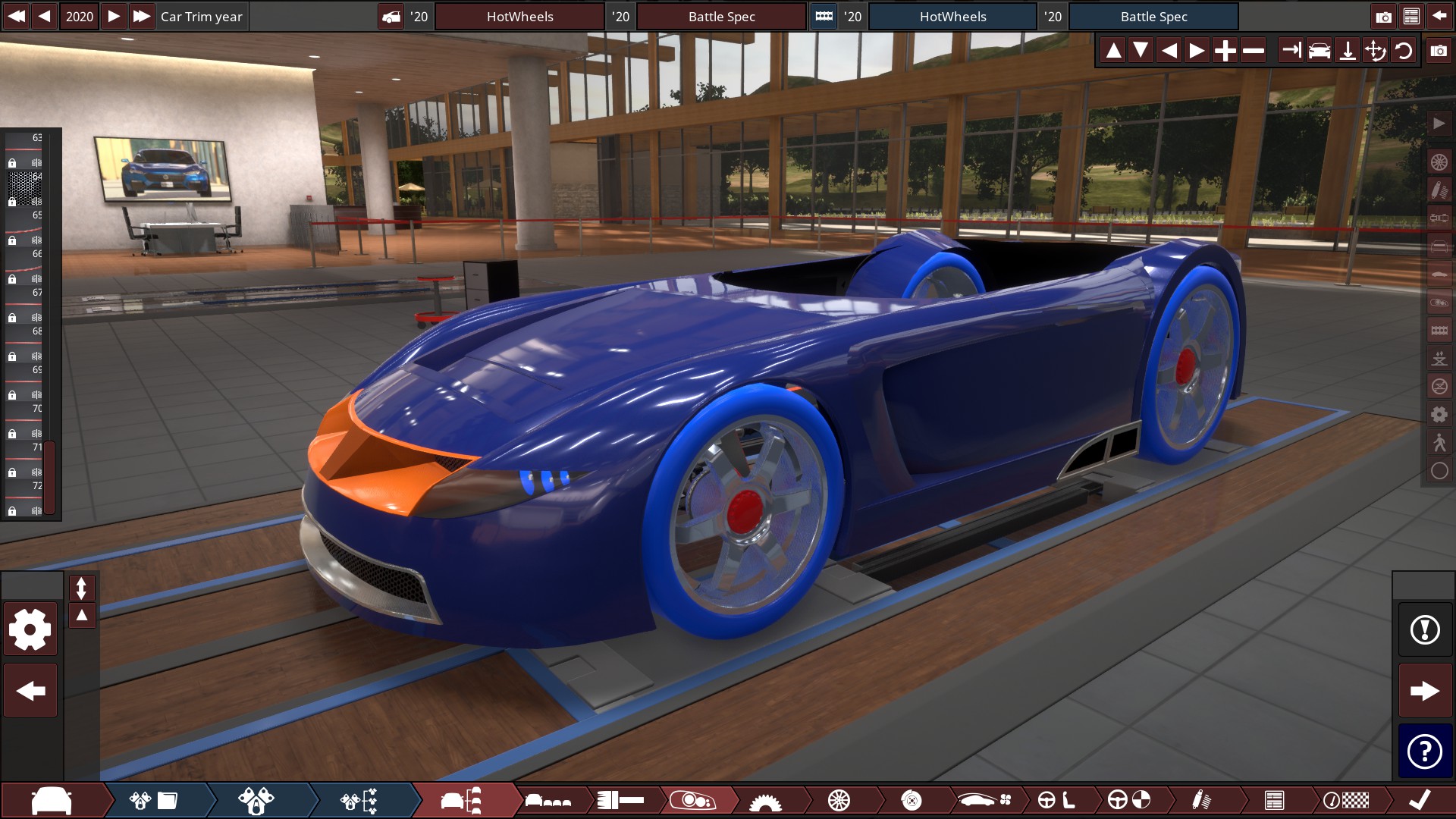This screenshot has height=819, width=1456.
Task: Click the warning exclamation mark button
Action: (1425, 629)
